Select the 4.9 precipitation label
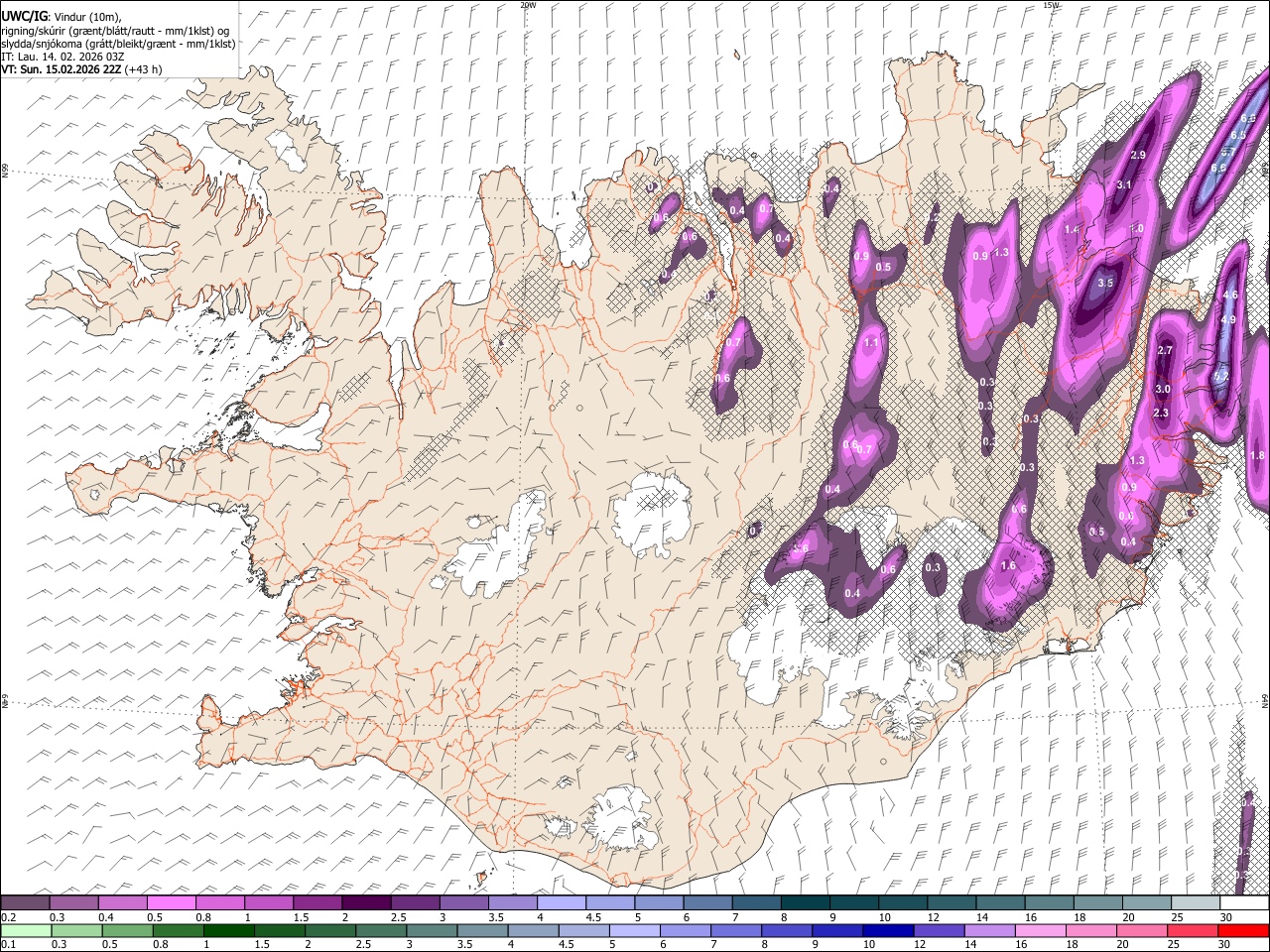 point(1228,319)
